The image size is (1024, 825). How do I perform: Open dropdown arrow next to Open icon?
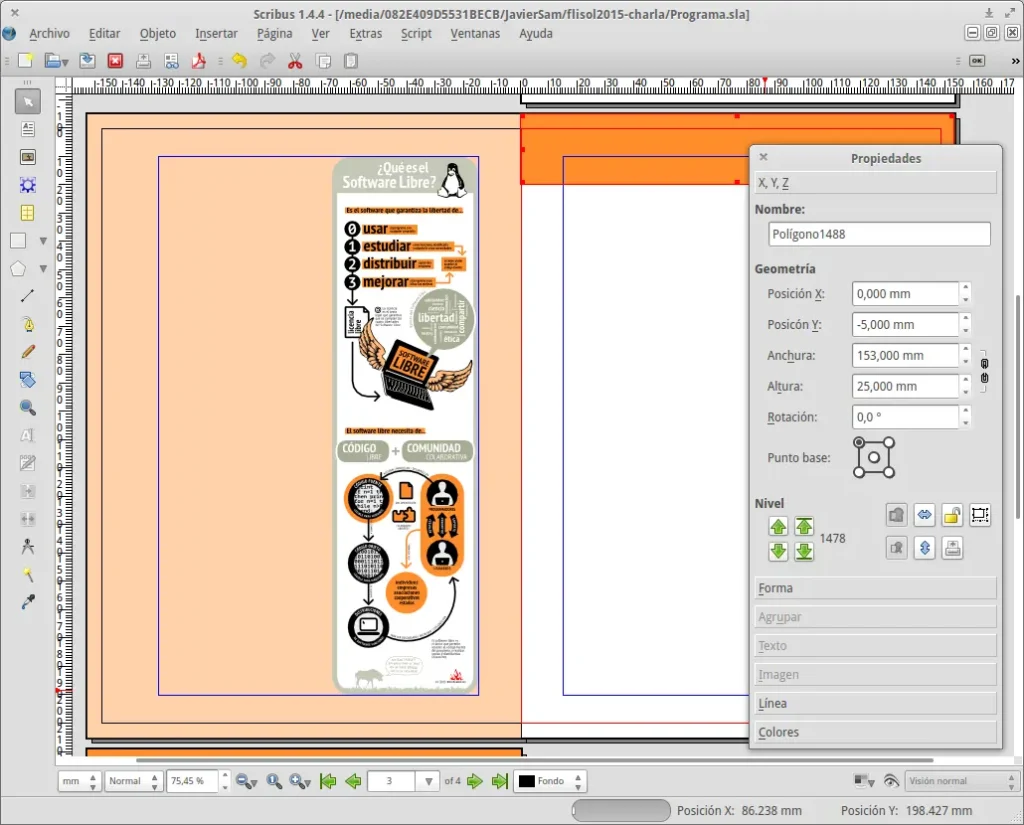(x=65, y=63)
